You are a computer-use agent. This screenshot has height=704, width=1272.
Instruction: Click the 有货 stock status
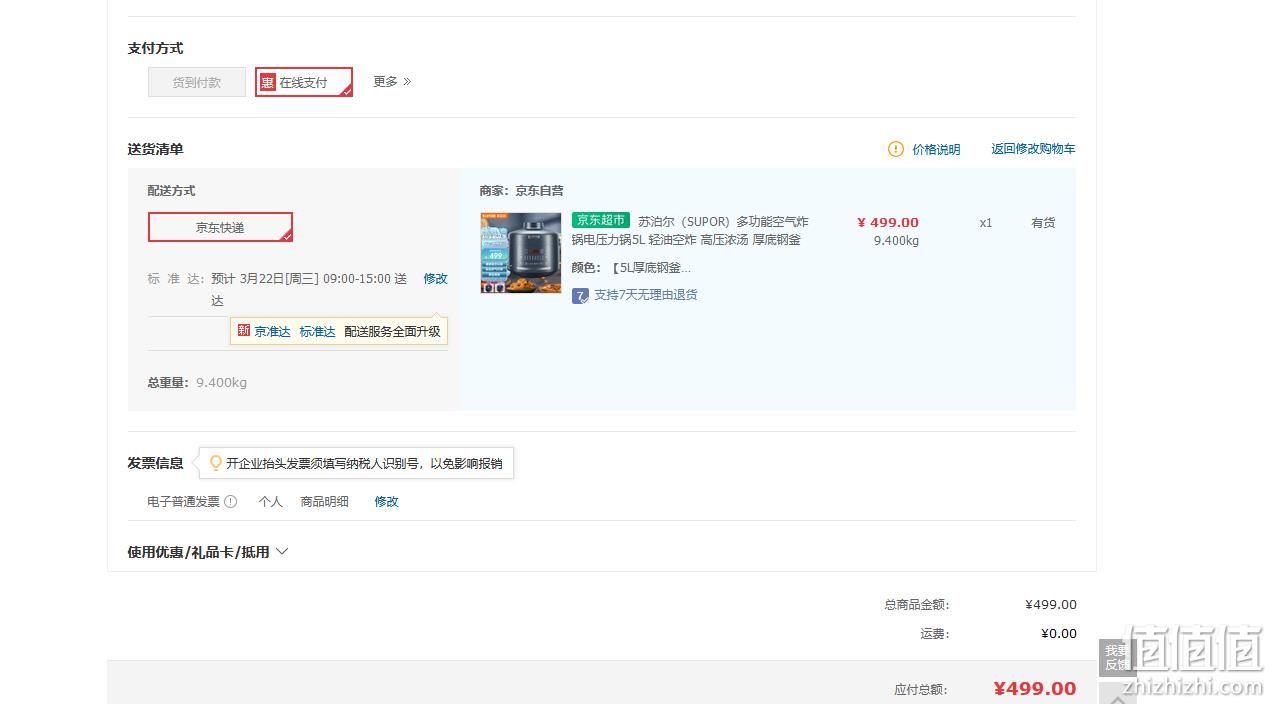point(1043,223)
